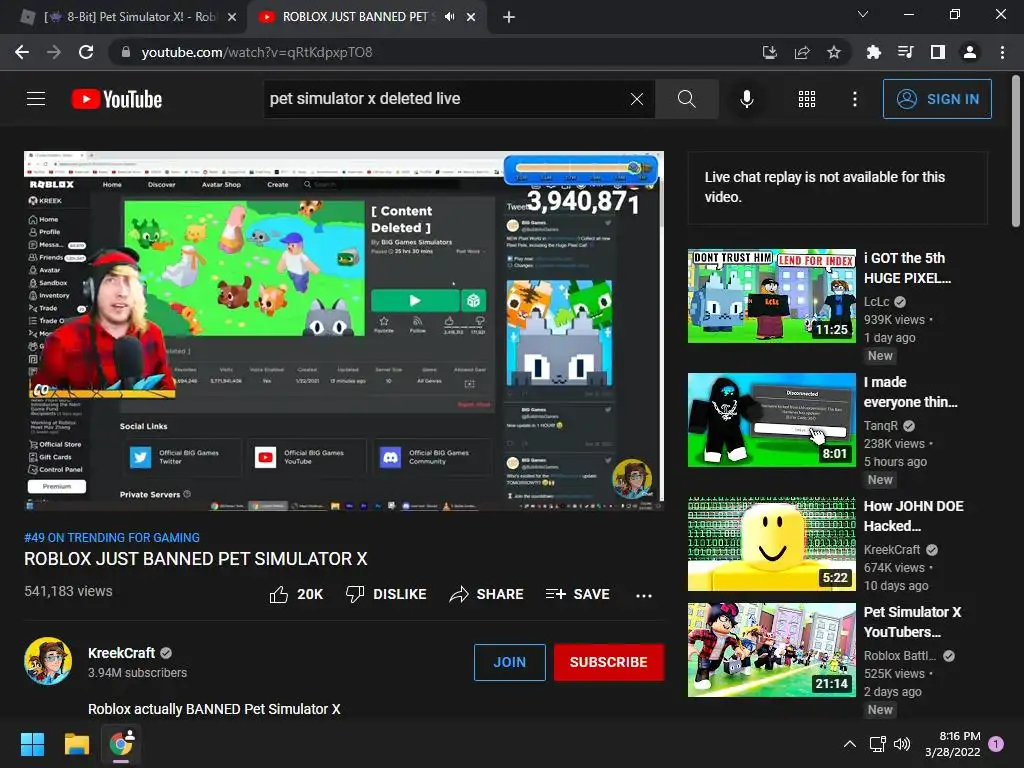Visit the TanqR channel name
This screenshot has width=1024, height=768.
coord(881,426)
